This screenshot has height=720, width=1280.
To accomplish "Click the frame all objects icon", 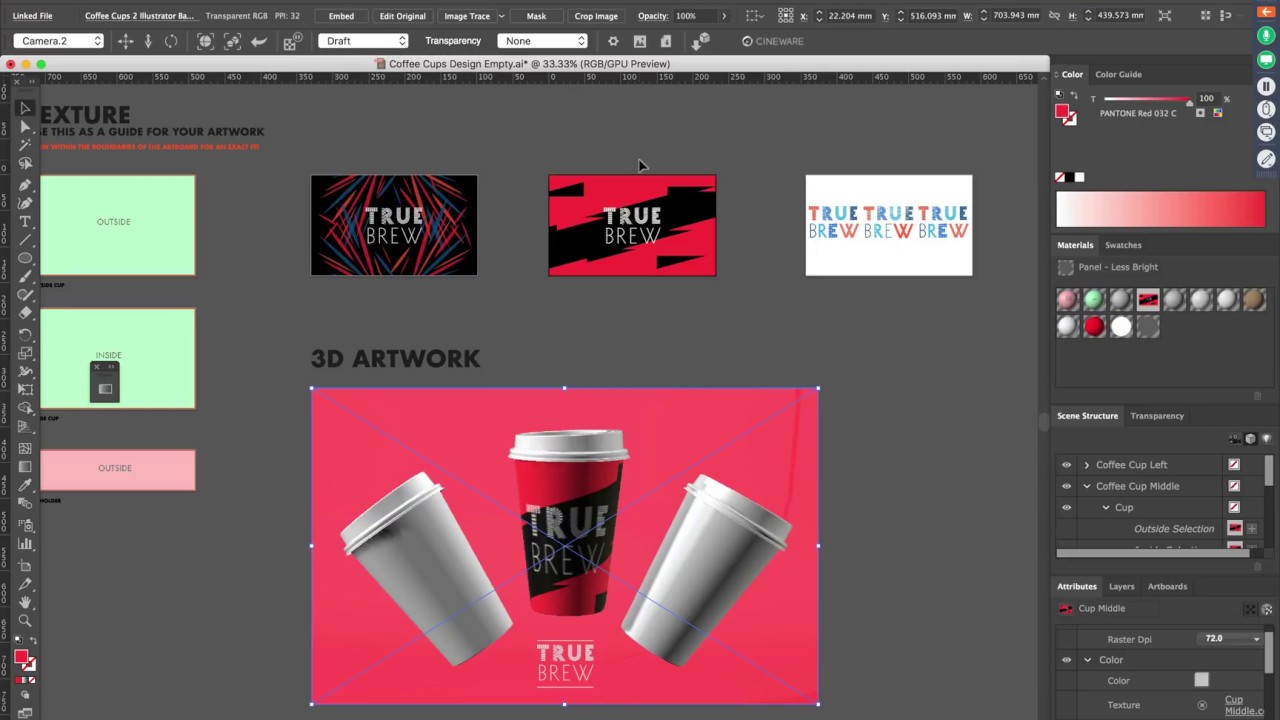I will 205,41.
